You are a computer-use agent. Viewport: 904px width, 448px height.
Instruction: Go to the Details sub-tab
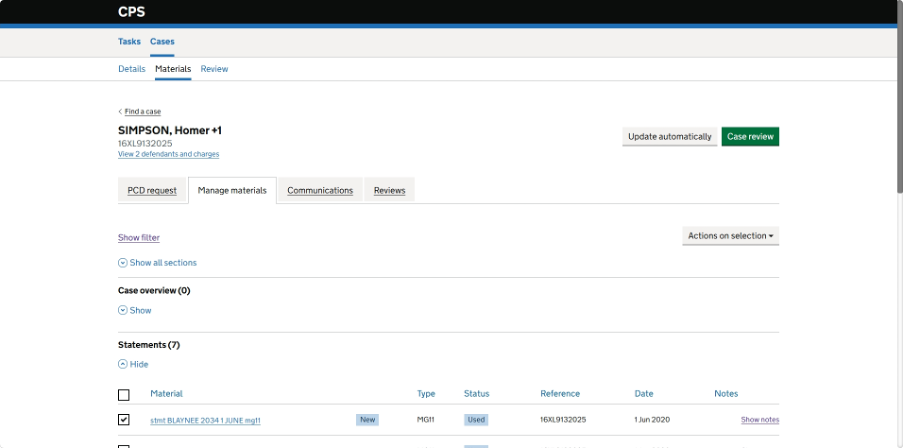pyautogui.click(x=131, y=69)
